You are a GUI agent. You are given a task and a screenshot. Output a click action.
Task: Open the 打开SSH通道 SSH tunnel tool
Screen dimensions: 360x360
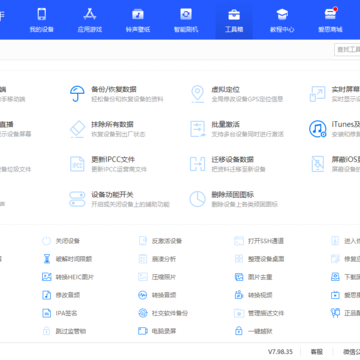pyautogui.click(x=259, y=241)
